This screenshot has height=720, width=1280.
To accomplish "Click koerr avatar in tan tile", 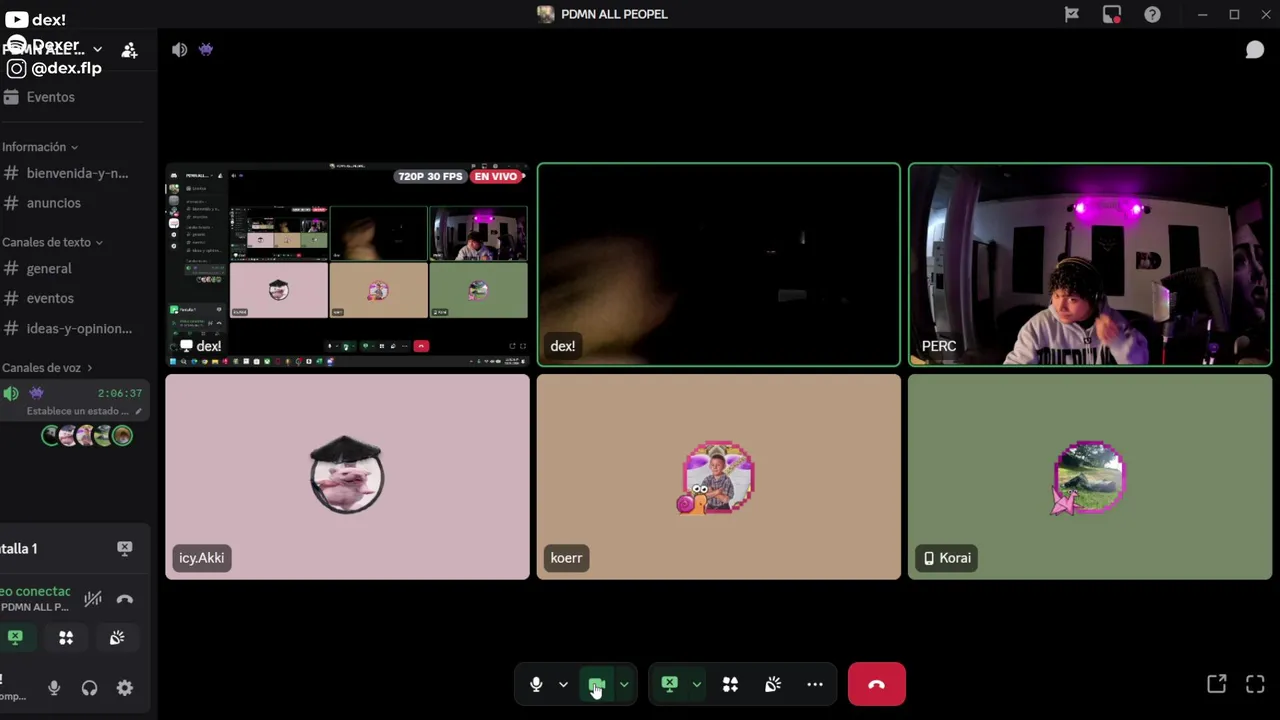I will click(718, 477).
